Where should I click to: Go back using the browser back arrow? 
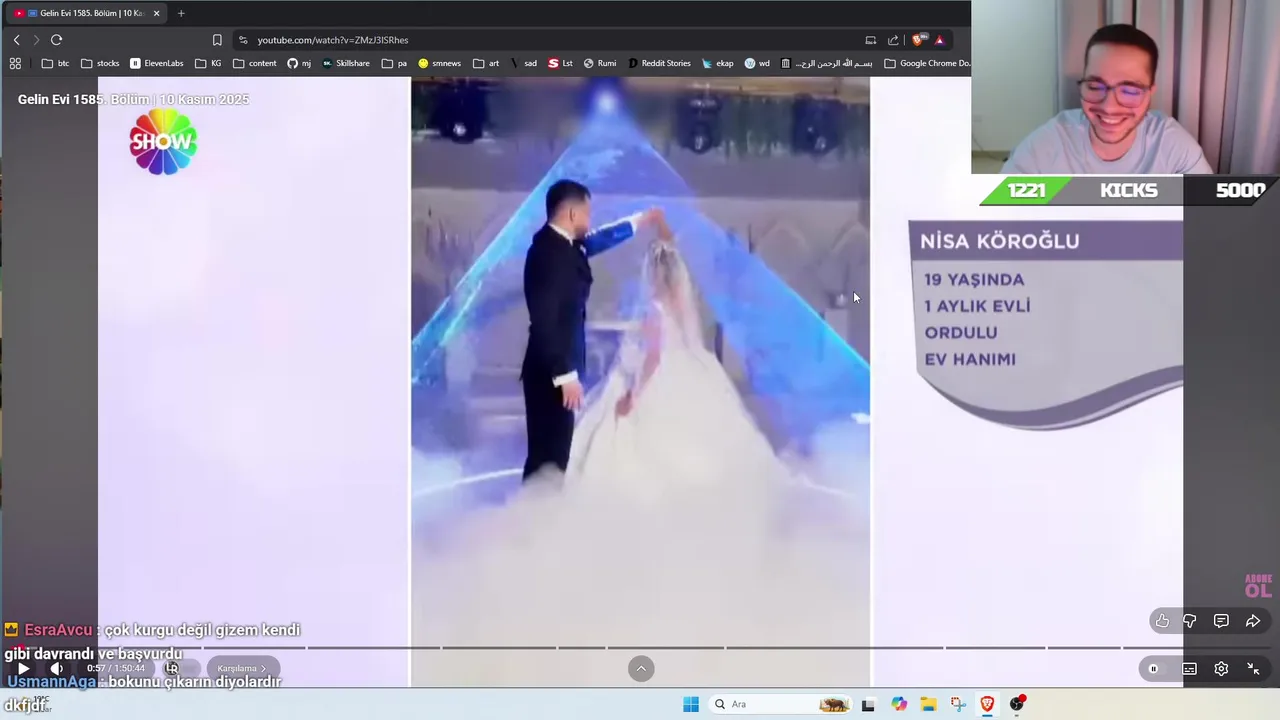(16, 40)
